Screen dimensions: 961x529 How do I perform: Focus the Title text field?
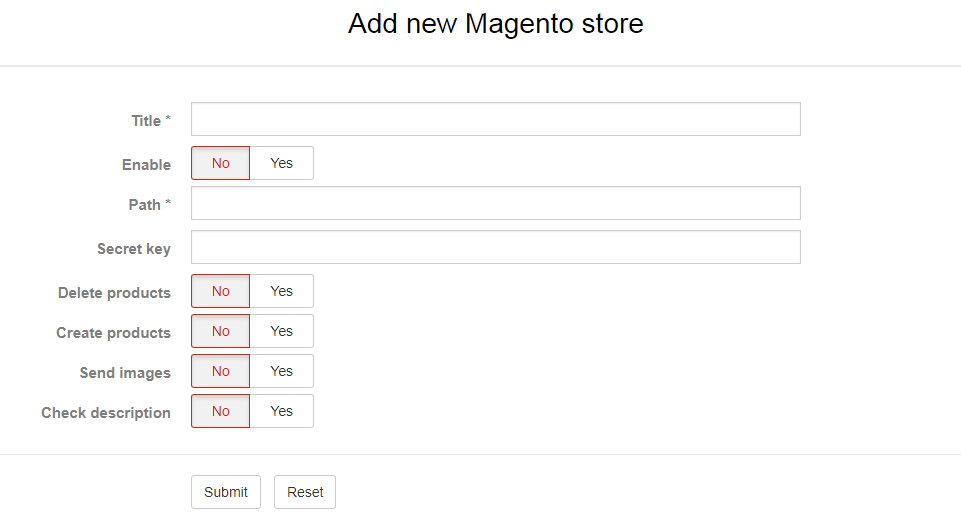pos(496,119)
